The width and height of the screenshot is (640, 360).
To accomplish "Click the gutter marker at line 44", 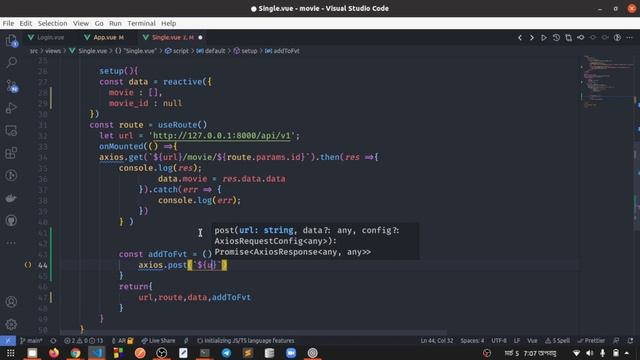I will tap(28, 265).
